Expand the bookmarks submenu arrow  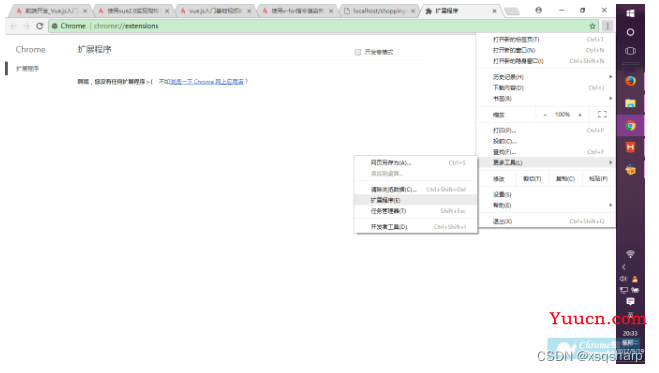610,98
